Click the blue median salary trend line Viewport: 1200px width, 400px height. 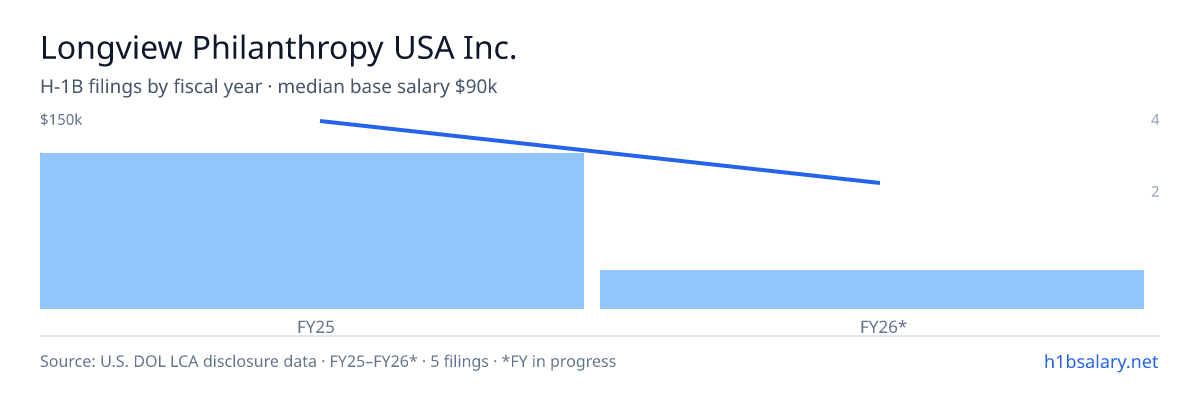(x=600, y=152)
